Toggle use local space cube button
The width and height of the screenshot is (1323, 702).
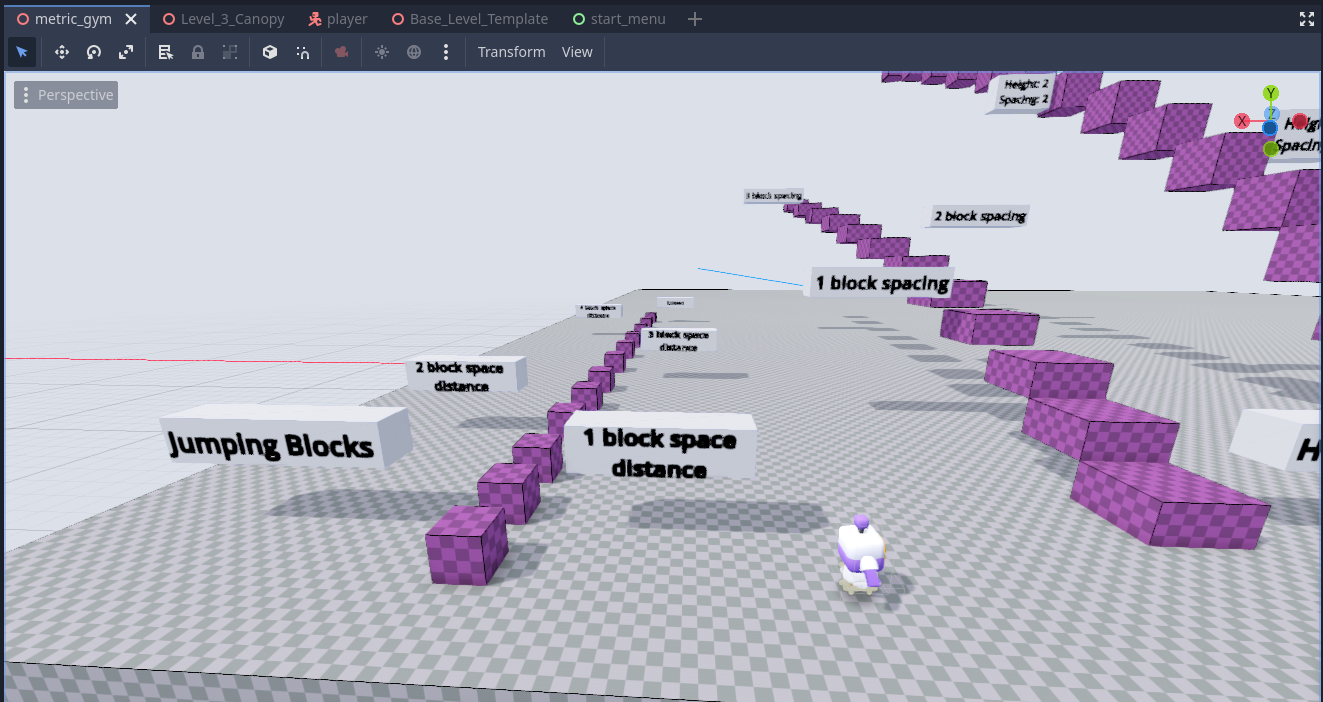(270, 52)
